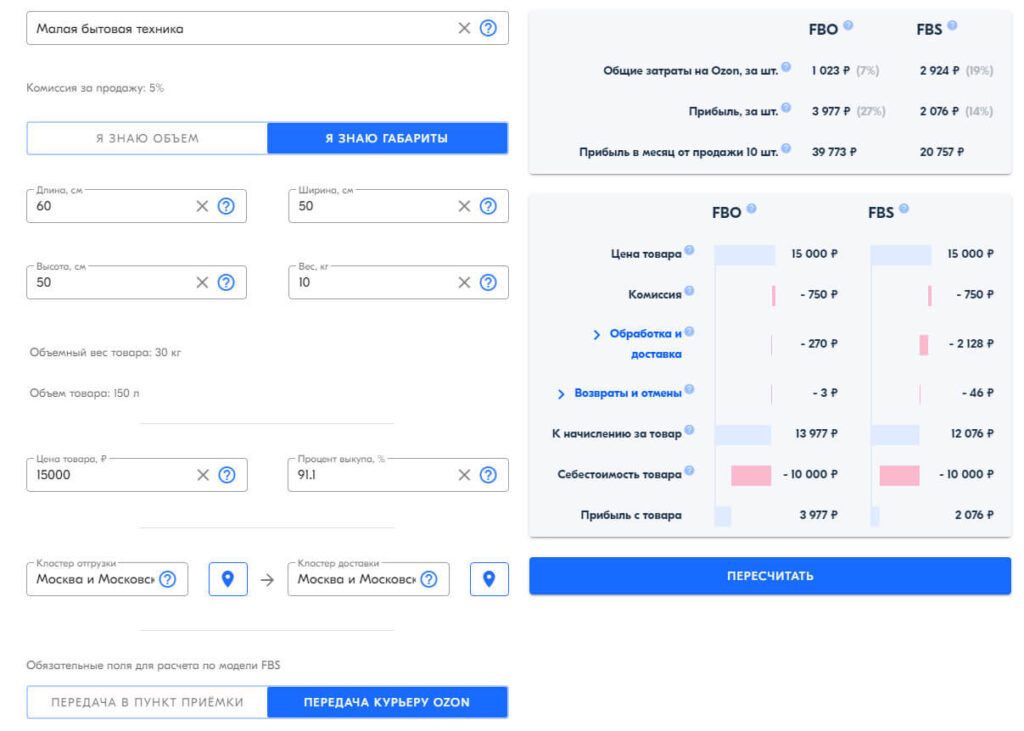The height and width of the screenshot is (731, 1024).
Task: Open map picker for shipment cluster
Action: 228,579
